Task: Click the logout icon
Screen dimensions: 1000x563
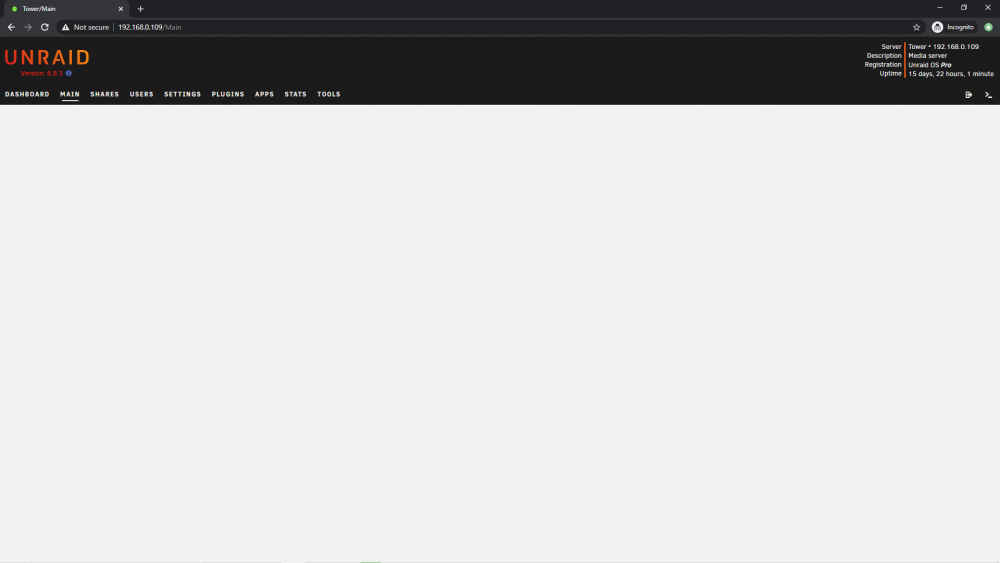Action: pyautogui.click(x=968, y=95)
